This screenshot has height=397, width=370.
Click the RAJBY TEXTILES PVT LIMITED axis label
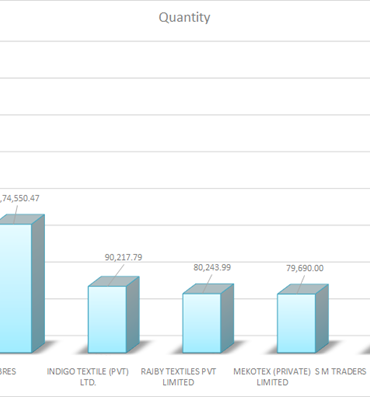pos(178,377)
